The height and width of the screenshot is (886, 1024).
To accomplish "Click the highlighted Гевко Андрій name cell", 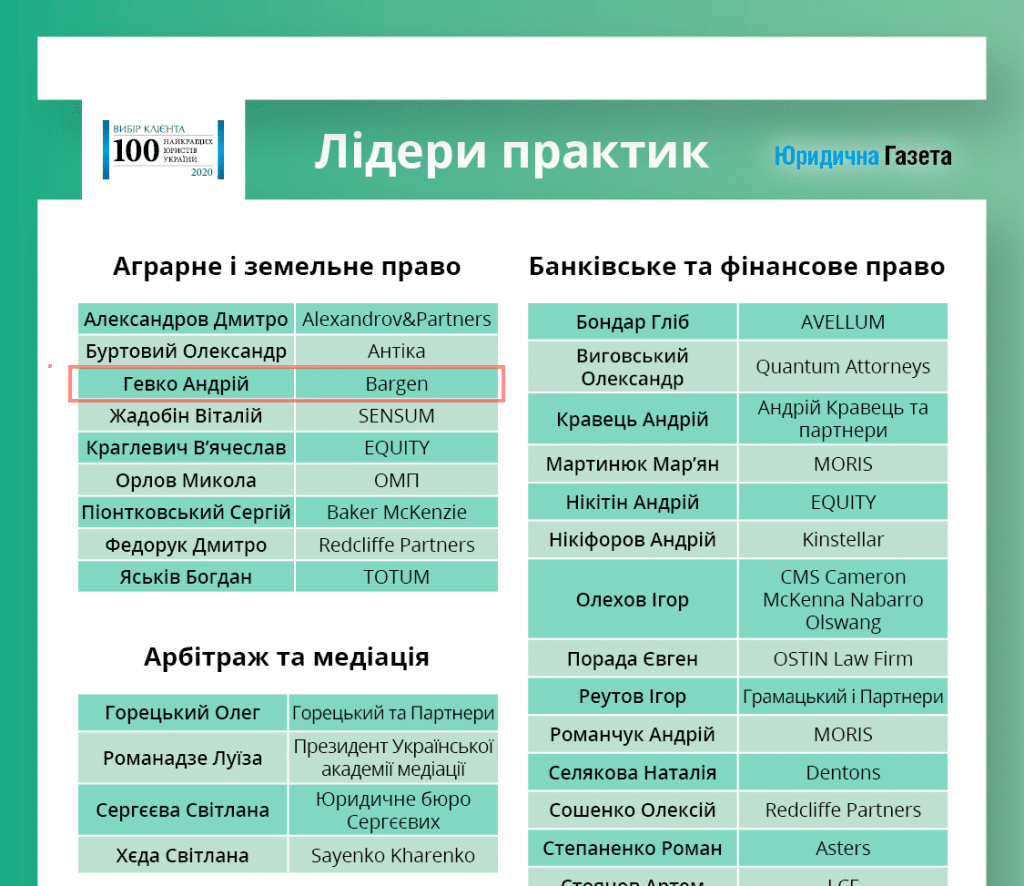I will point(185,384).
